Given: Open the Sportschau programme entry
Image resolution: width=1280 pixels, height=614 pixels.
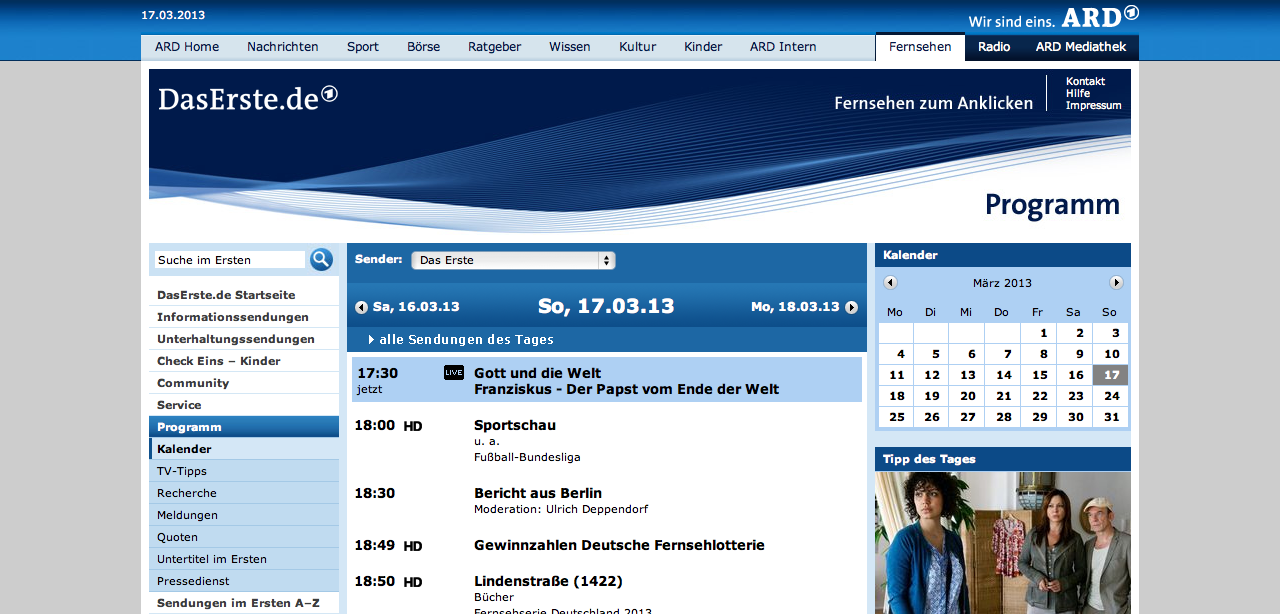Looking at the screenshot, I should point(515,425).
